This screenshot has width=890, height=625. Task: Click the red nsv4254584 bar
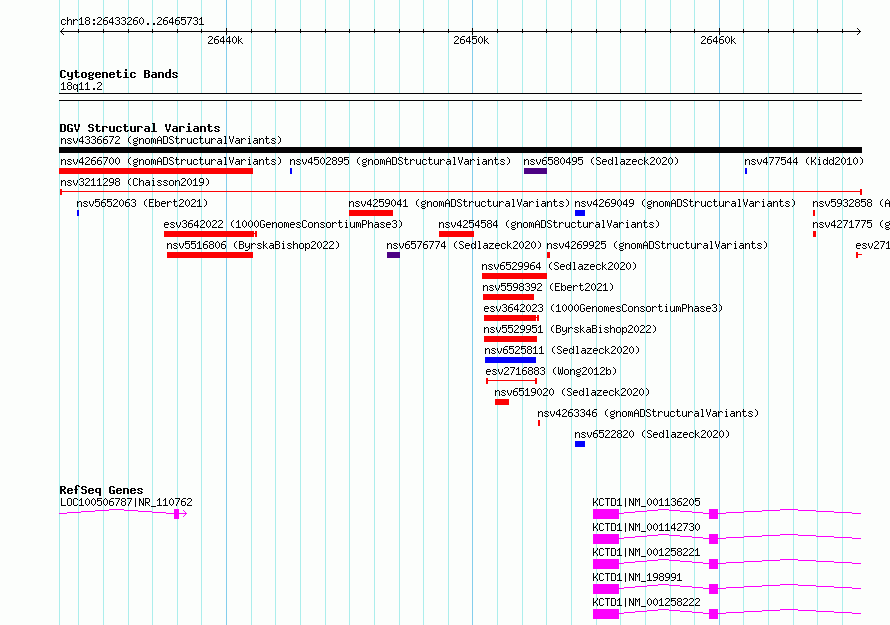[456, 234]
